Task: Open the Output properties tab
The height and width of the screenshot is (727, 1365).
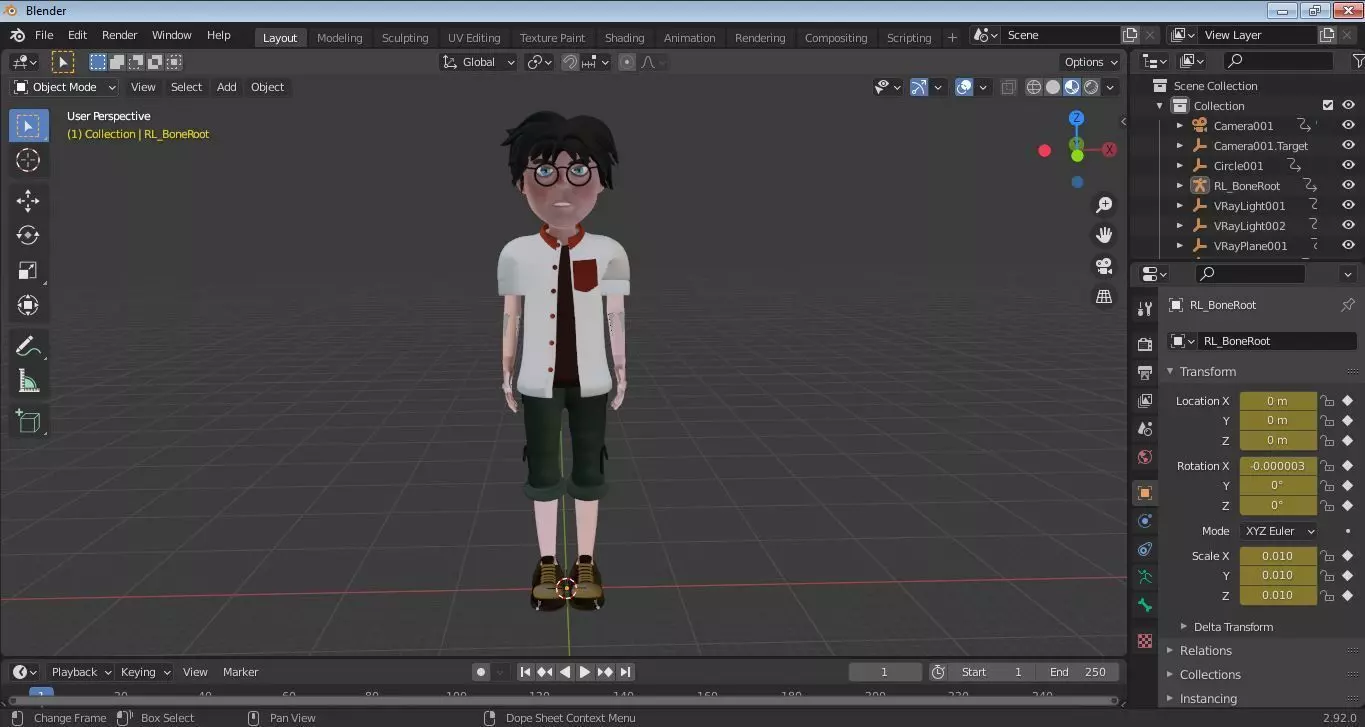Action: (1145, 373)
